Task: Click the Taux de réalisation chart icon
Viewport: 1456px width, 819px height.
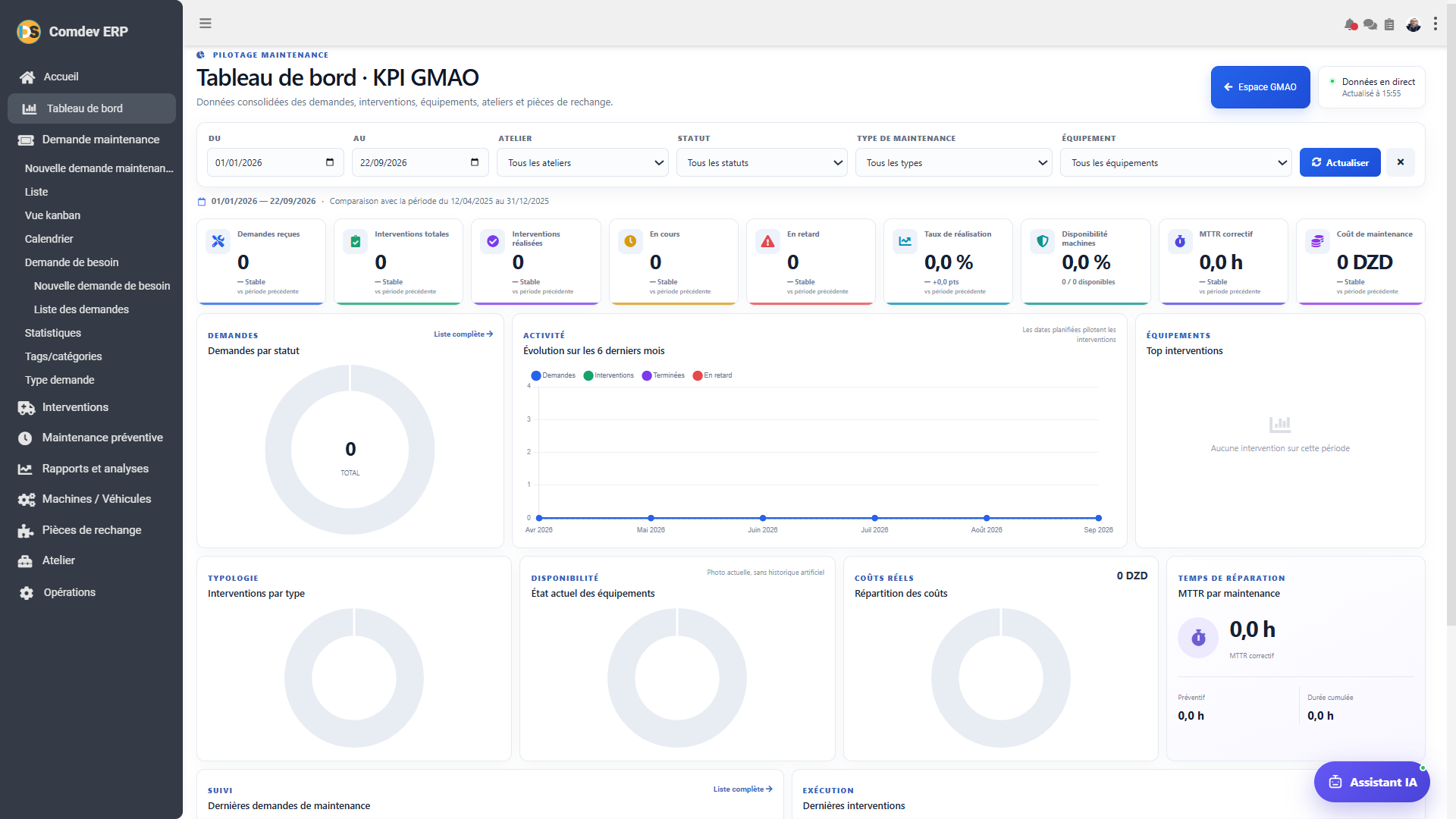Action: pos(905,241)
